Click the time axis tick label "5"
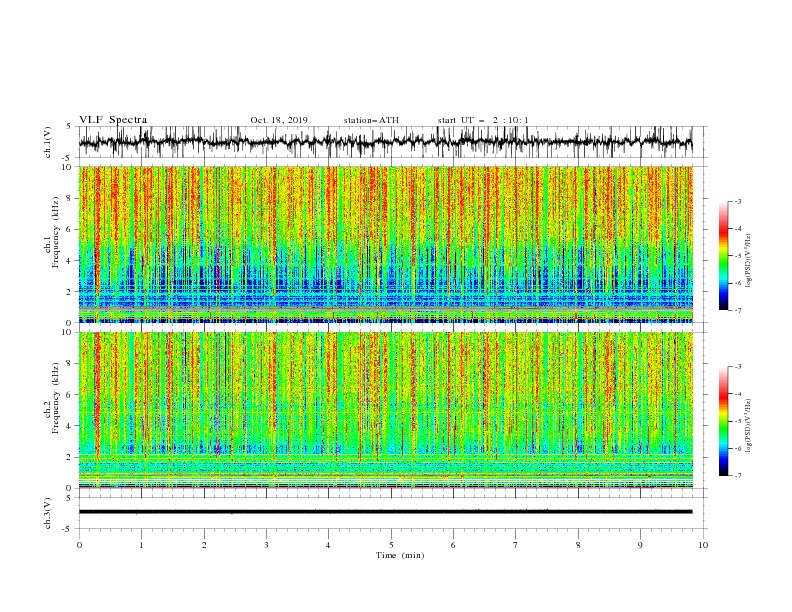Image resolution: width=792 pixels, height=612 pixels. [391, 545]
